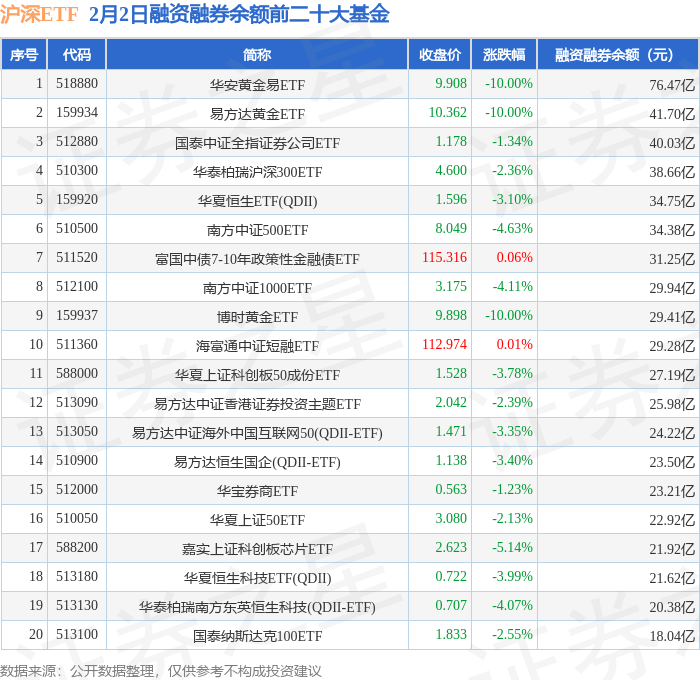Select the fund name 国泰中证全指证券公司ETF

tap(257, 143)
